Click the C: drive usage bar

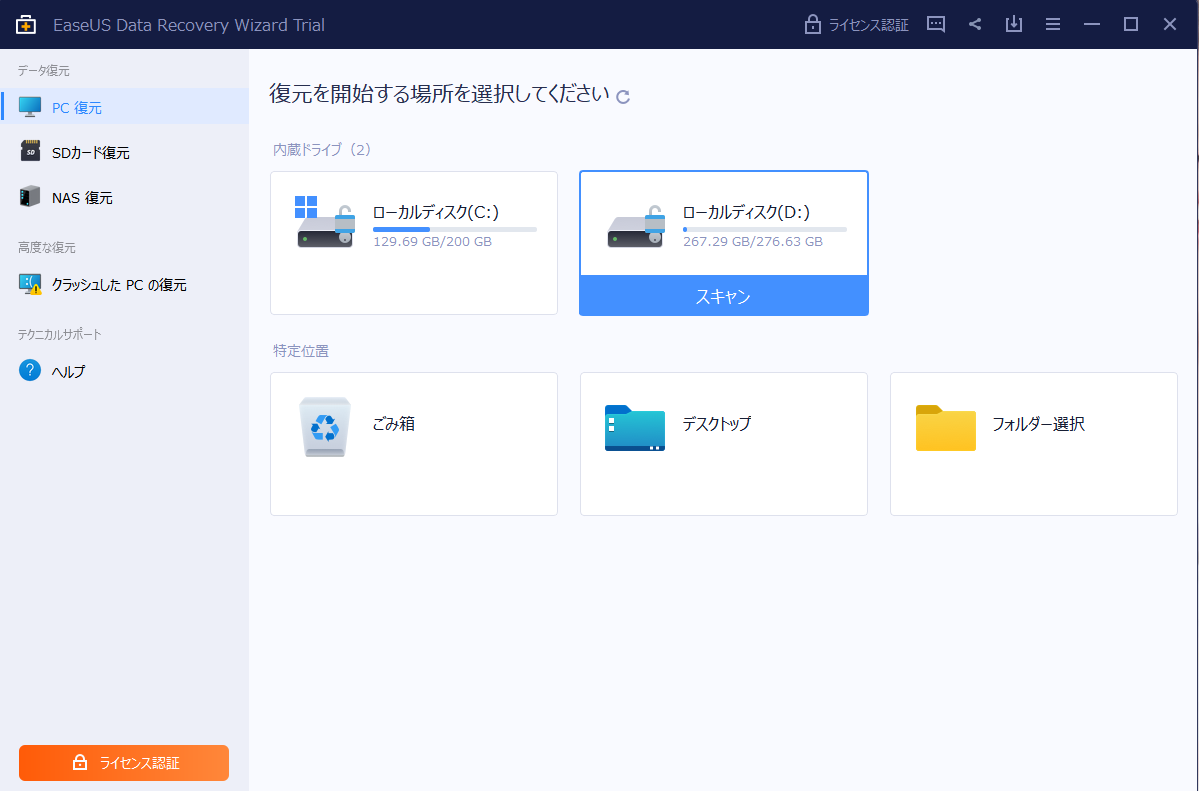tap(455, 229)
